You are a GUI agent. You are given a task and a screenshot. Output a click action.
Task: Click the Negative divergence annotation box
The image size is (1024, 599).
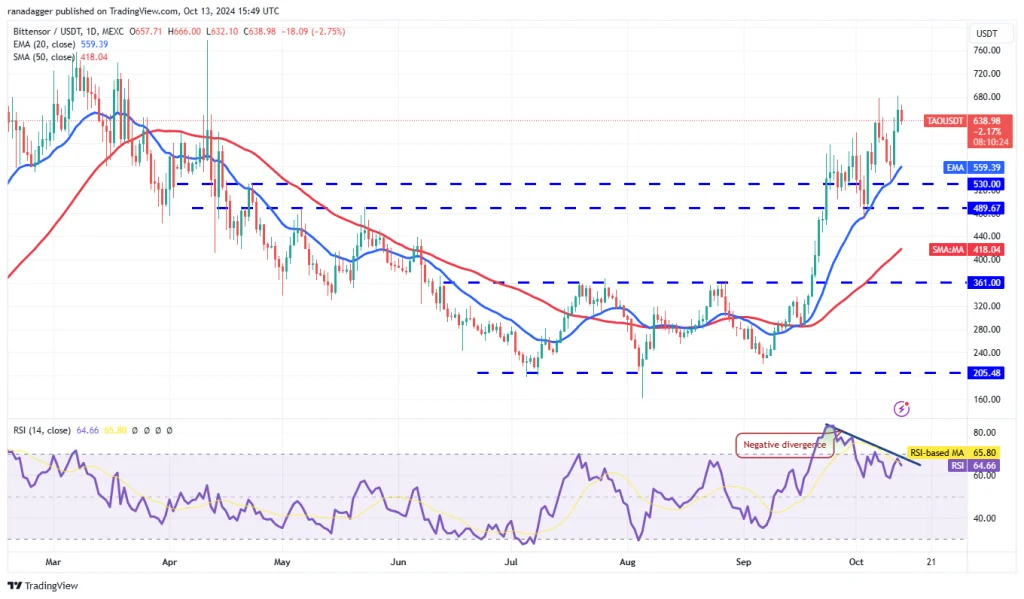coord(784,445)
